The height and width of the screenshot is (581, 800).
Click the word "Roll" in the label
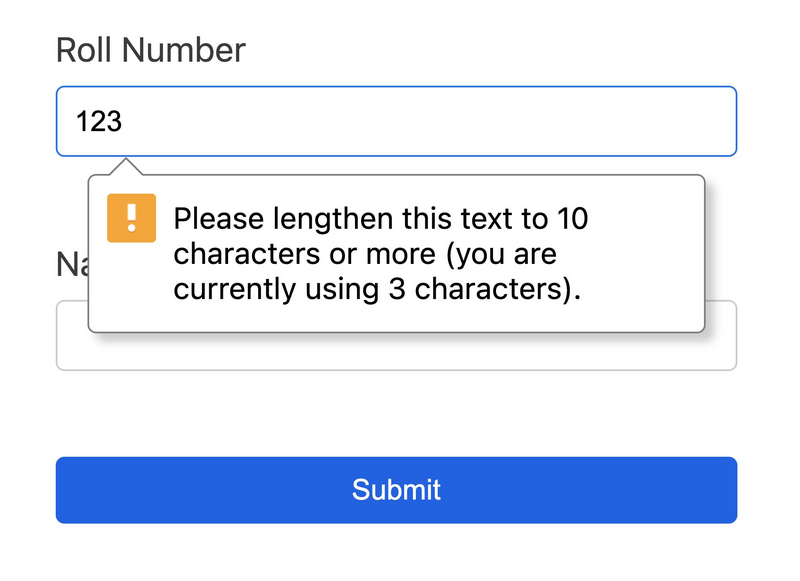[81, 50]
